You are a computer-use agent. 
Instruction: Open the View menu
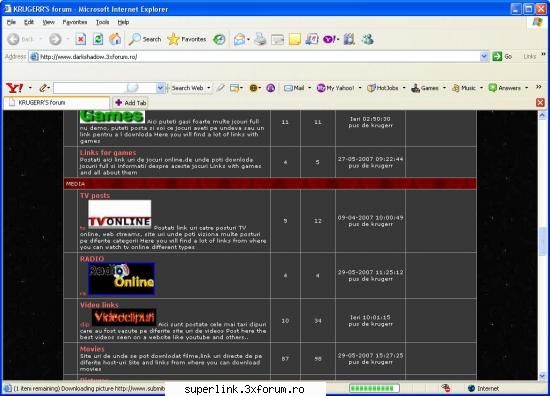(x=48, y=22)
